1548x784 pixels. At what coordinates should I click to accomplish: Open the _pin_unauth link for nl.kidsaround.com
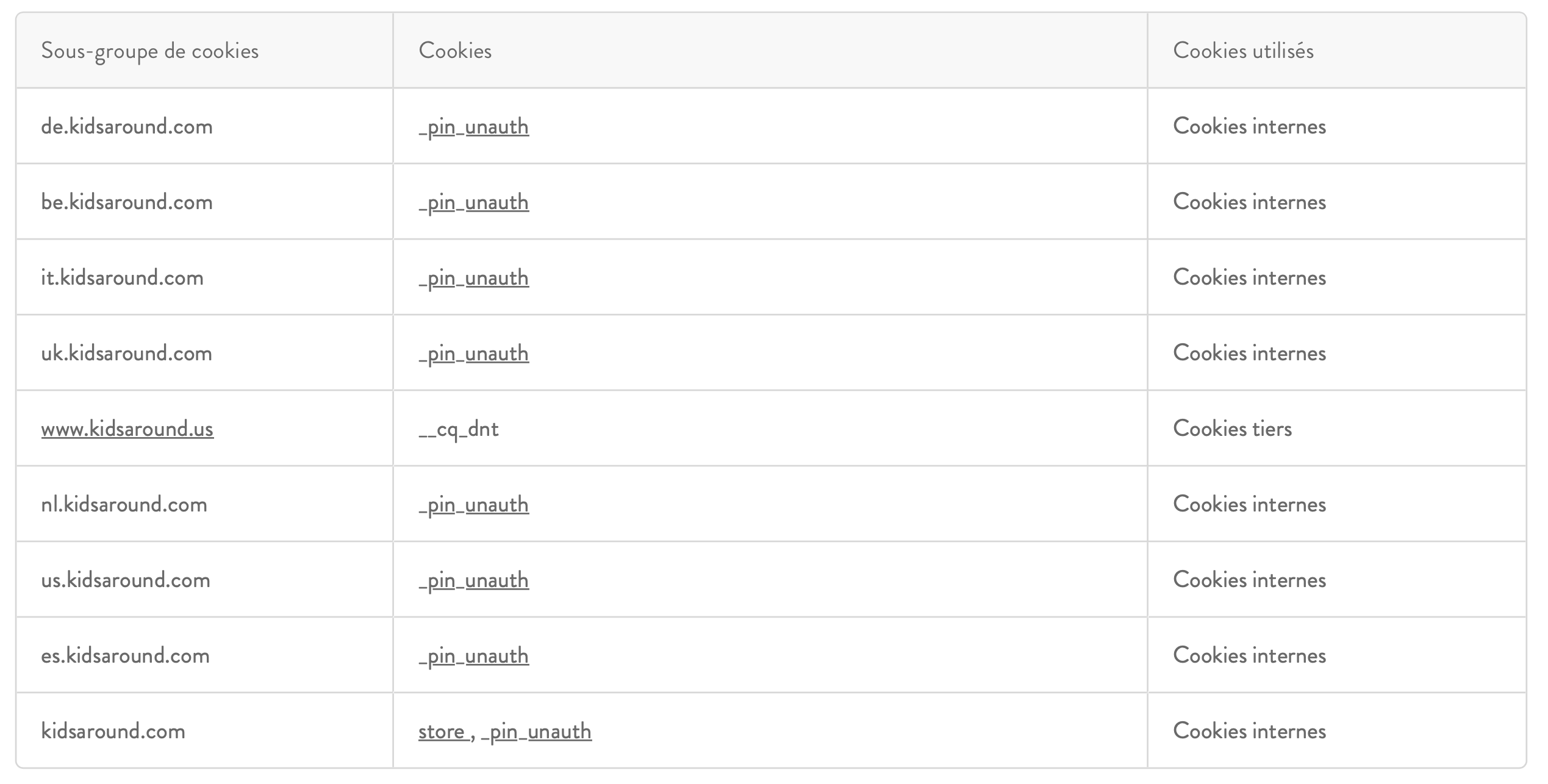click(x=473, y=505)
